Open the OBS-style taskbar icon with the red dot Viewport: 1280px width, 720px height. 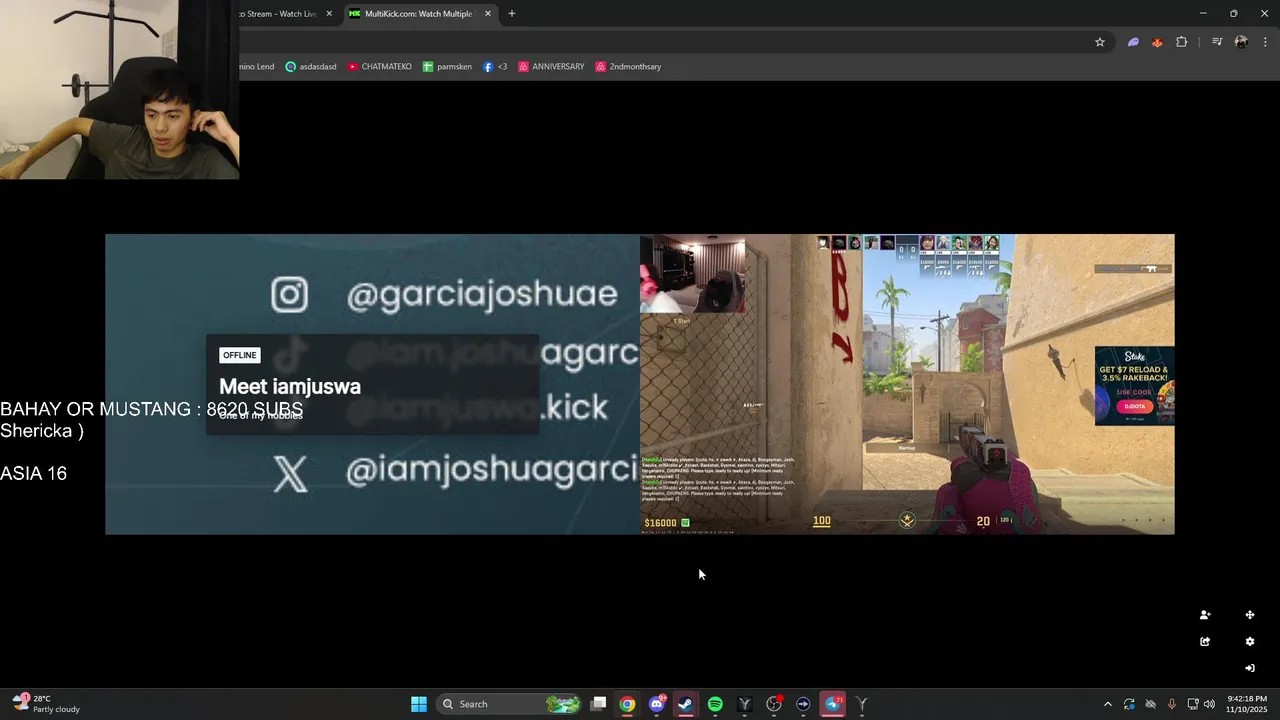coord(774,704)
